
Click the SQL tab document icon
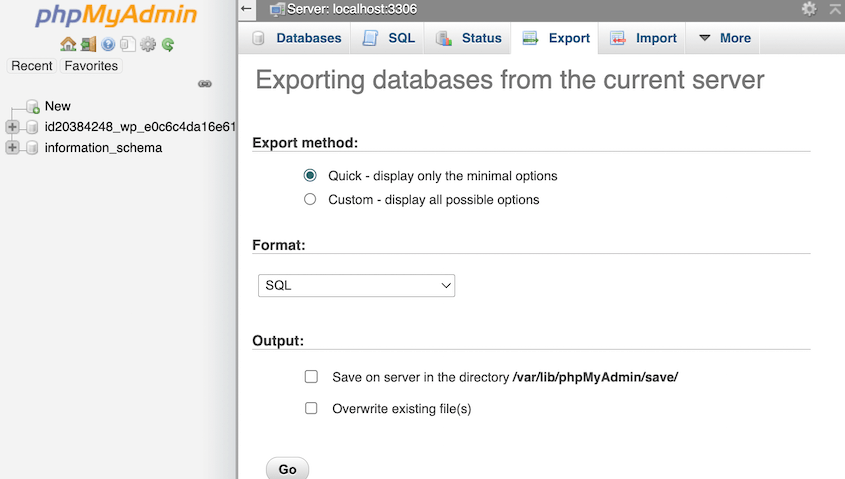click(x=370, y=38)
